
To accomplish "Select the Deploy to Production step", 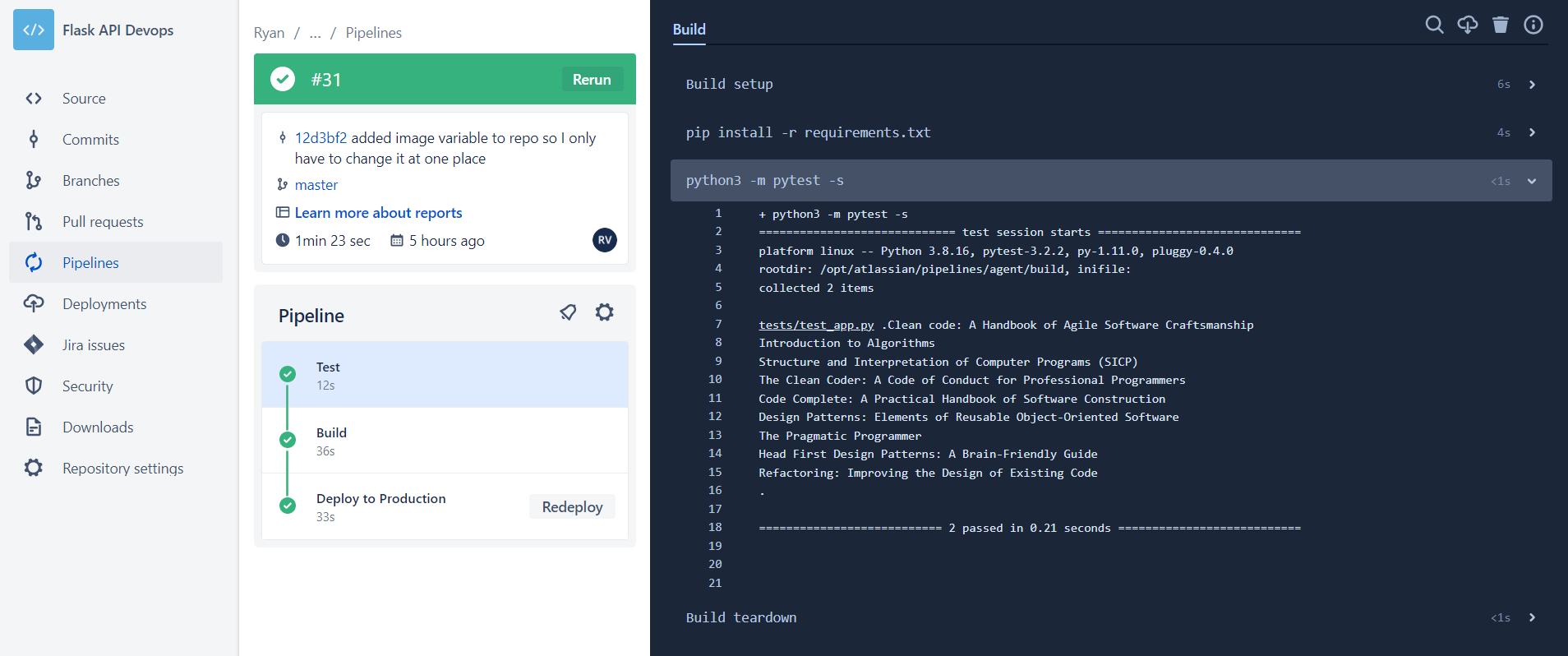I will pos(445,506).
